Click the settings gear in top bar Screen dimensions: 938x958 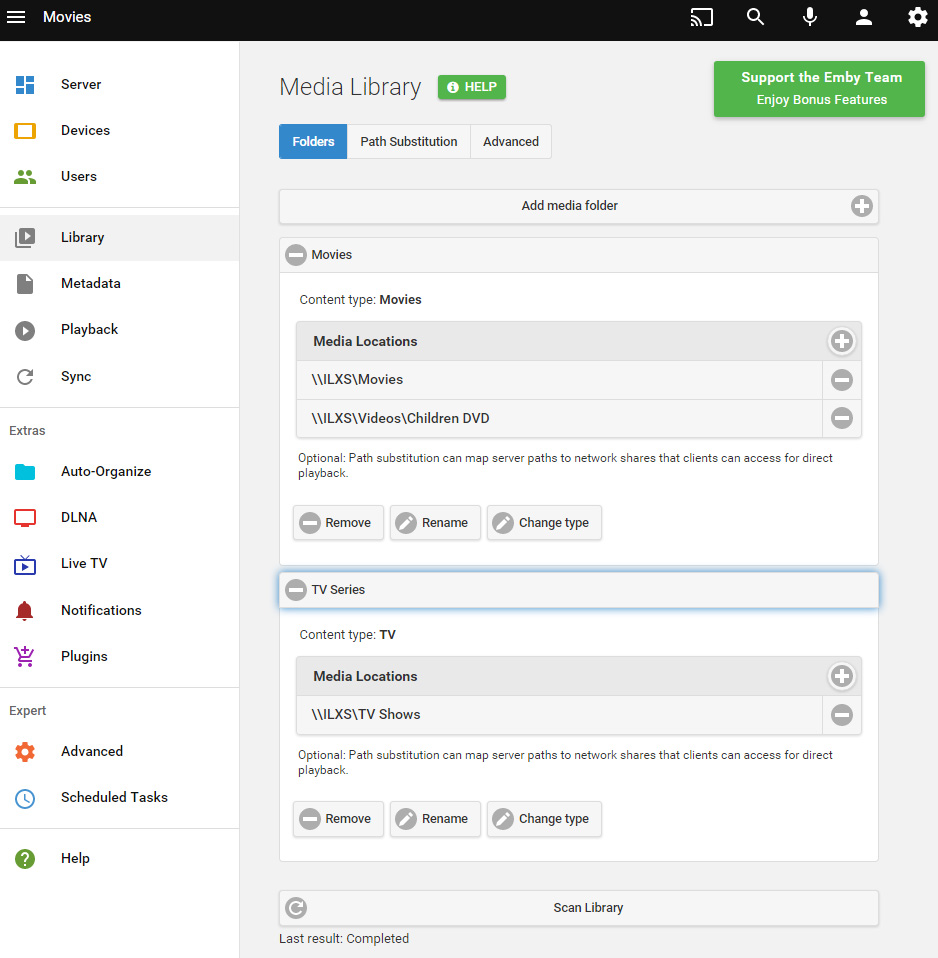917,17
